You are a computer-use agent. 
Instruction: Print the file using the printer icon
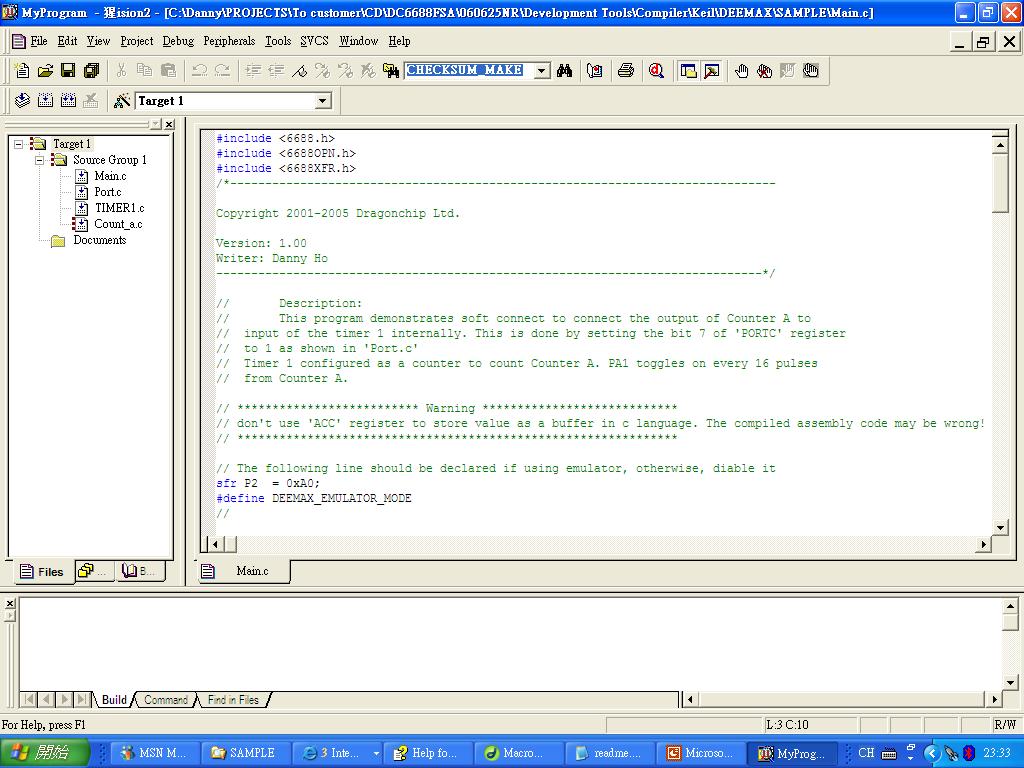[626, 71]
